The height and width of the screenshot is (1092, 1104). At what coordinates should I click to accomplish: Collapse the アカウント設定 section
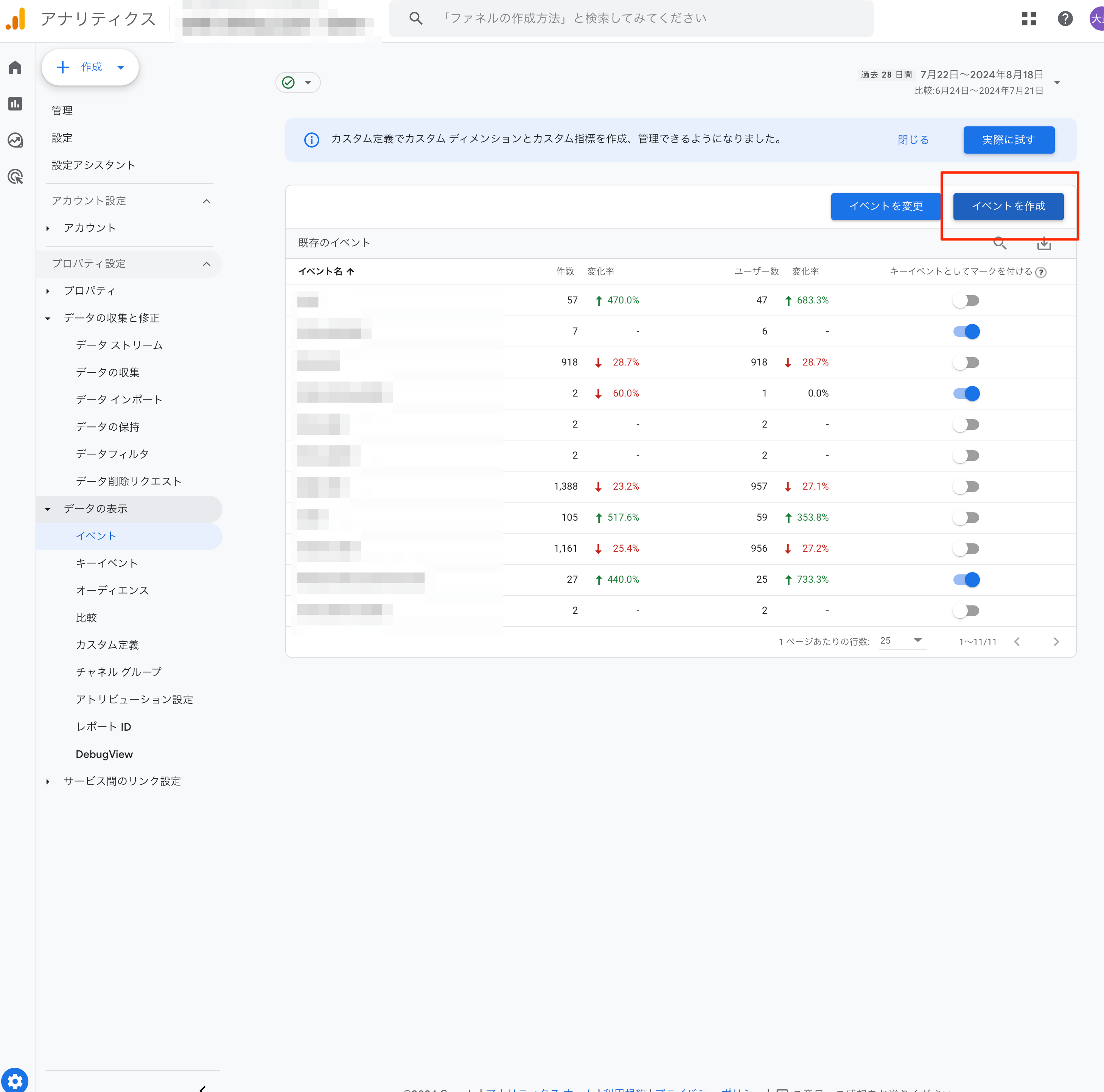click(207, 201)
